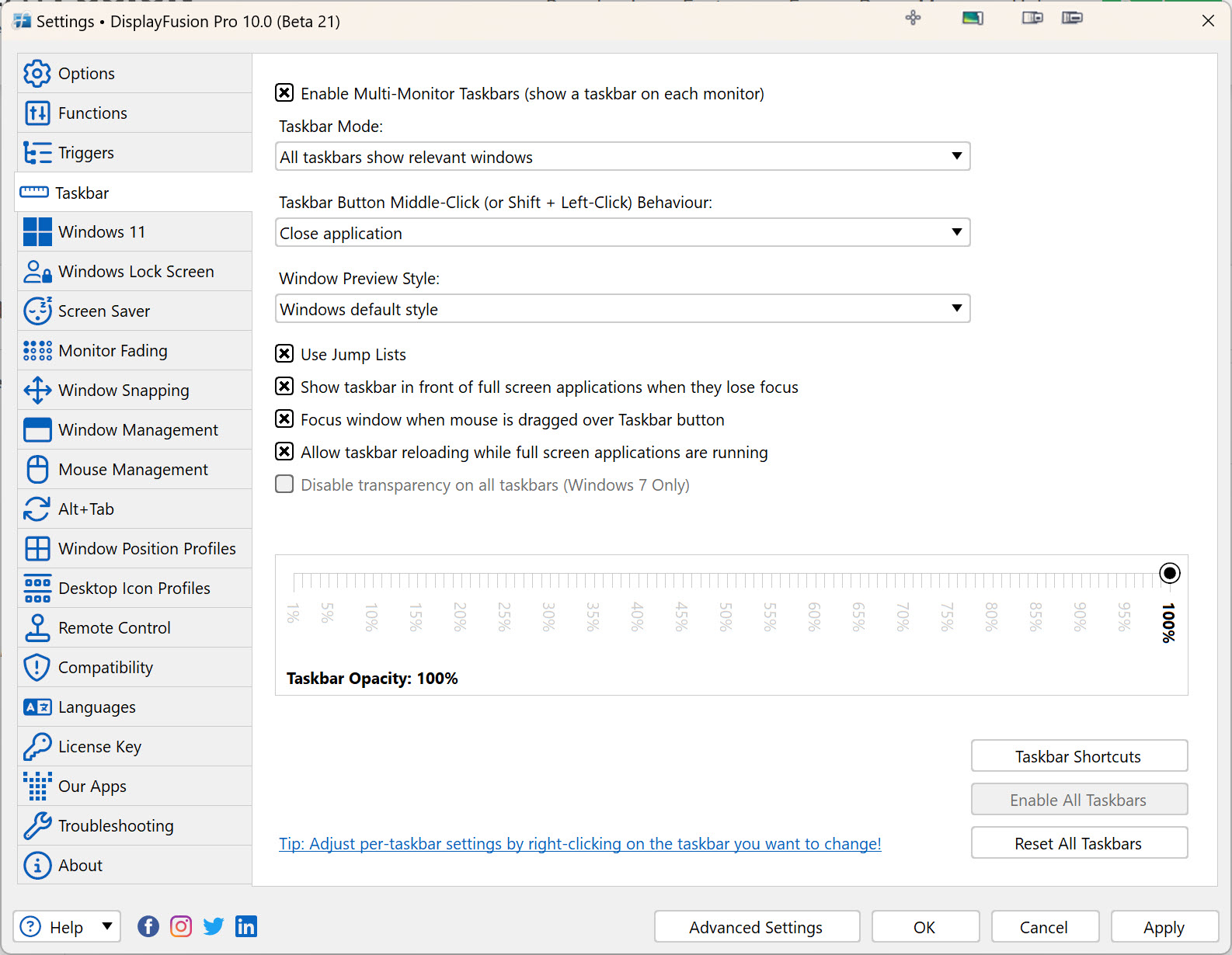Open the Instagram icon link

181,926
